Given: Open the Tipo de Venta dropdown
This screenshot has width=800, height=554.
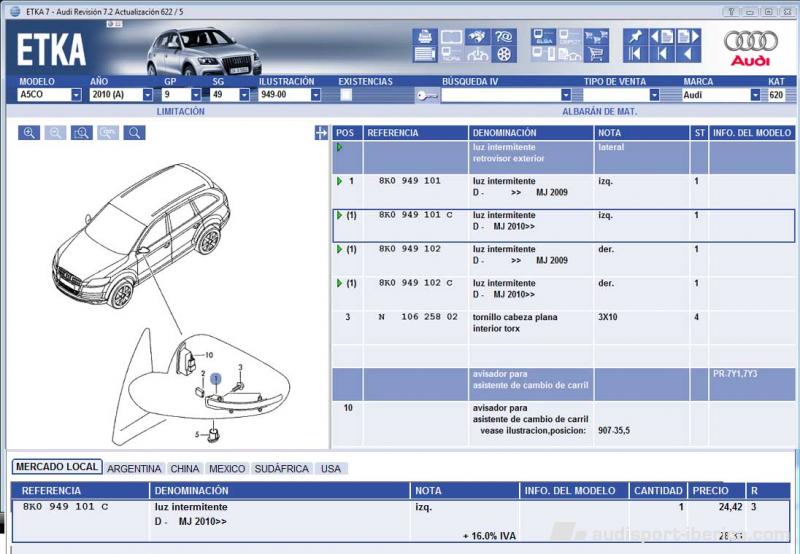Looking at the screenshot, I should (654, 95).
